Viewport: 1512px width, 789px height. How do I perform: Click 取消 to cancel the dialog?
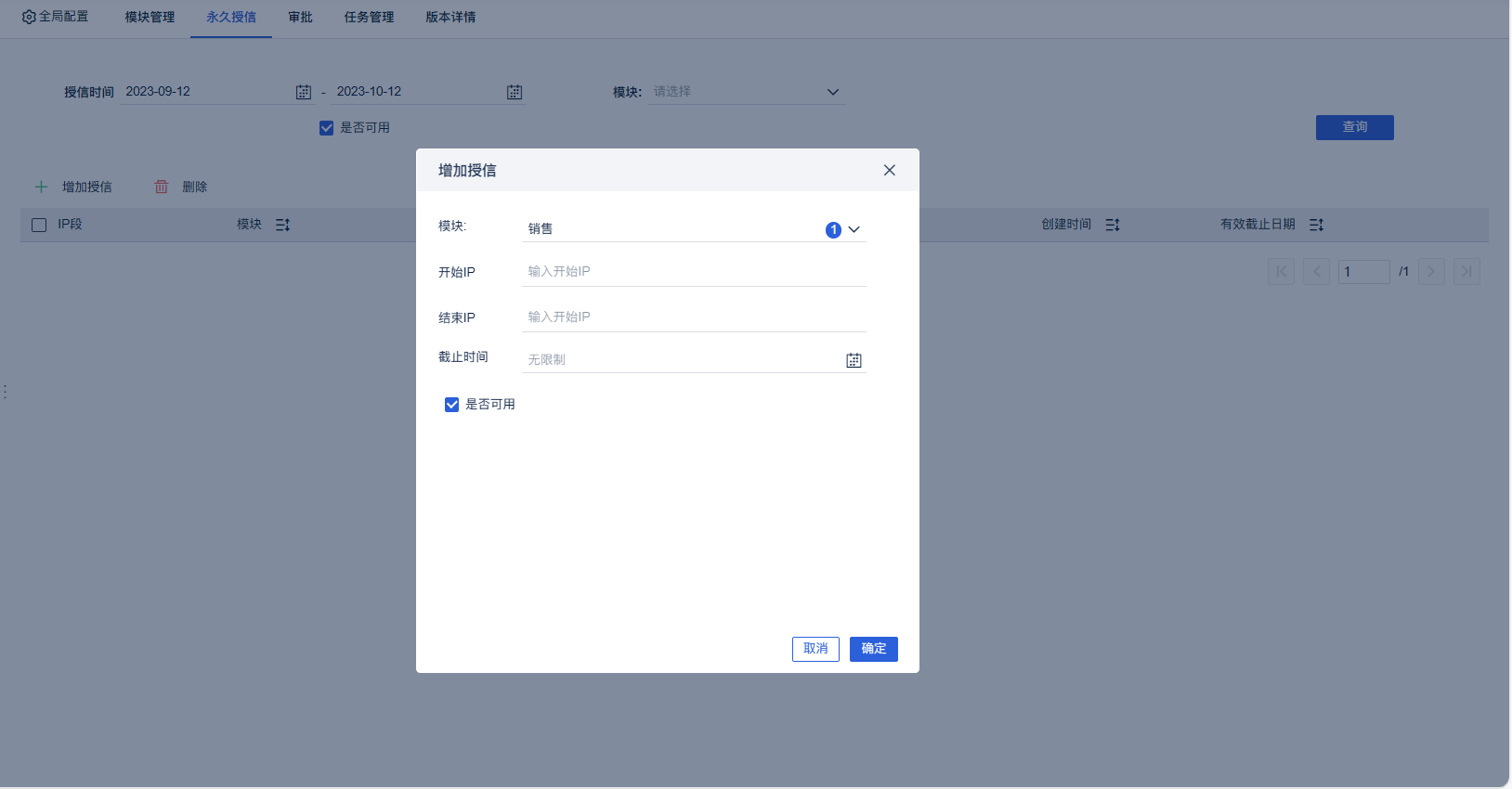tap(815, 649)
